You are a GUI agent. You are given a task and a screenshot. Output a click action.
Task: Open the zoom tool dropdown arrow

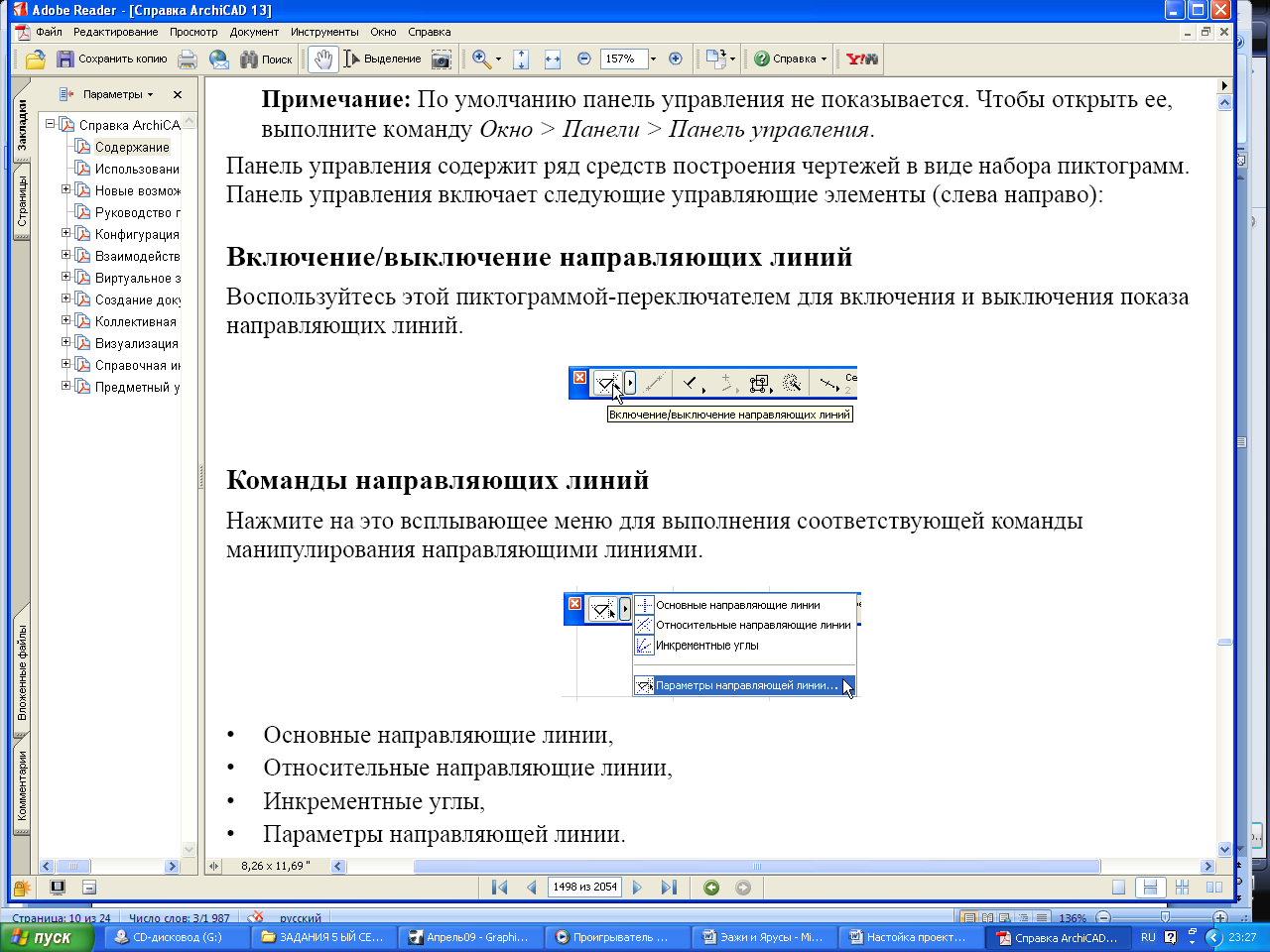click(x=499, y=59)
